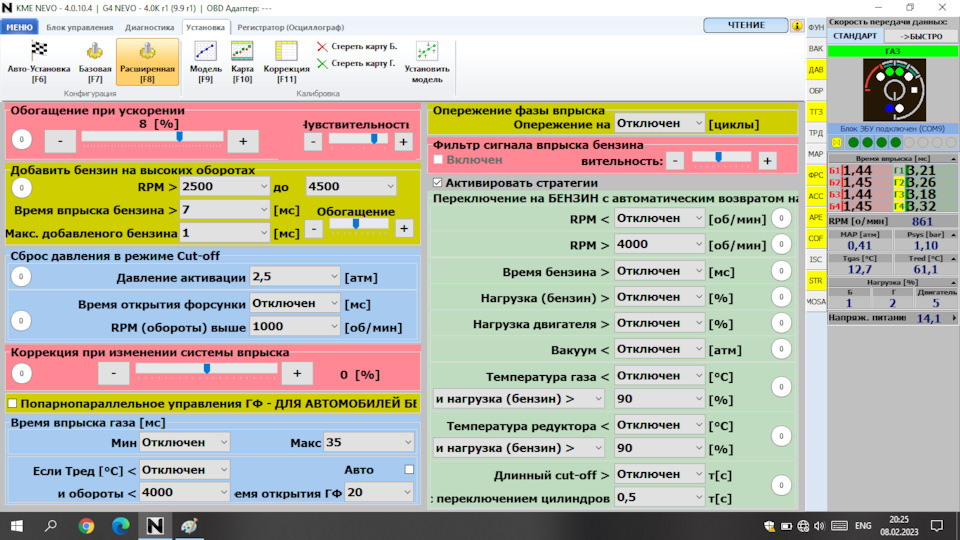Click Стереть карту Б. red cross

tap(322, 47)
